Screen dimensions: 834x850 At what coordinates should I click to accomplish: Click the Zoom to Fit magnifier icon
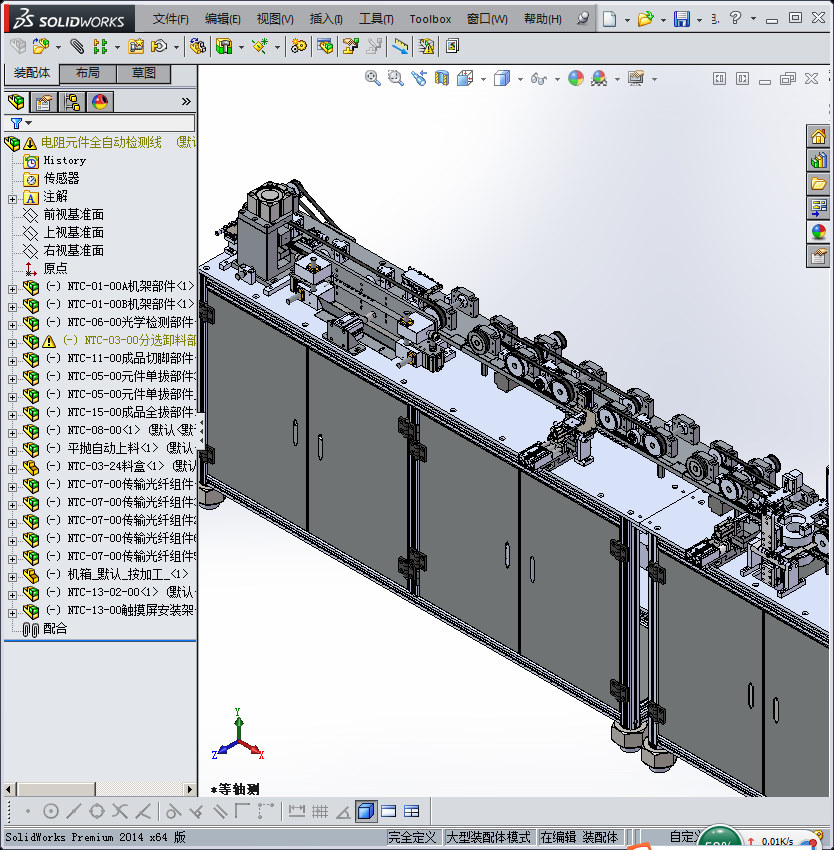point(372,78)
